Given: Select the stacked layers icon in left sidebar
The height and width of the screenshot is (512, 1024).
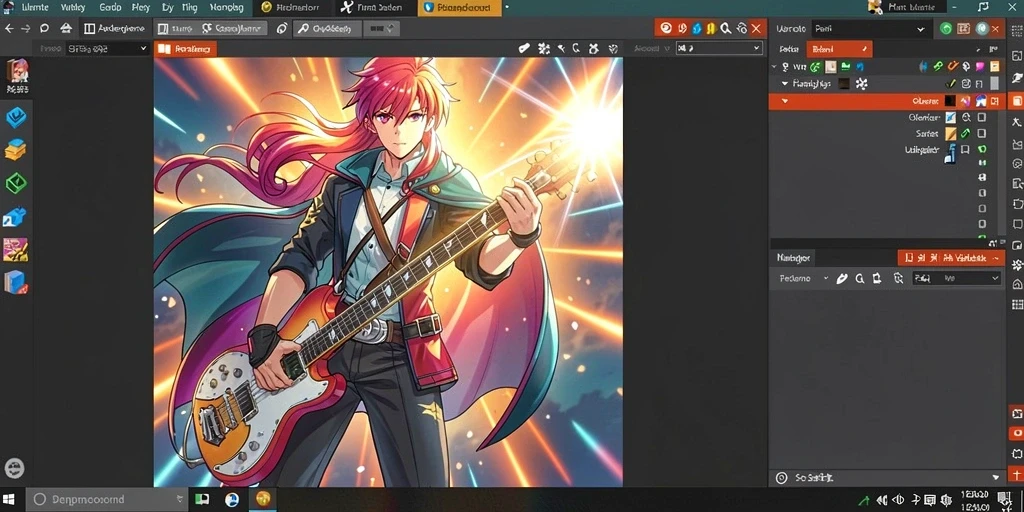Looking at the screenshot, I should 16,150.
